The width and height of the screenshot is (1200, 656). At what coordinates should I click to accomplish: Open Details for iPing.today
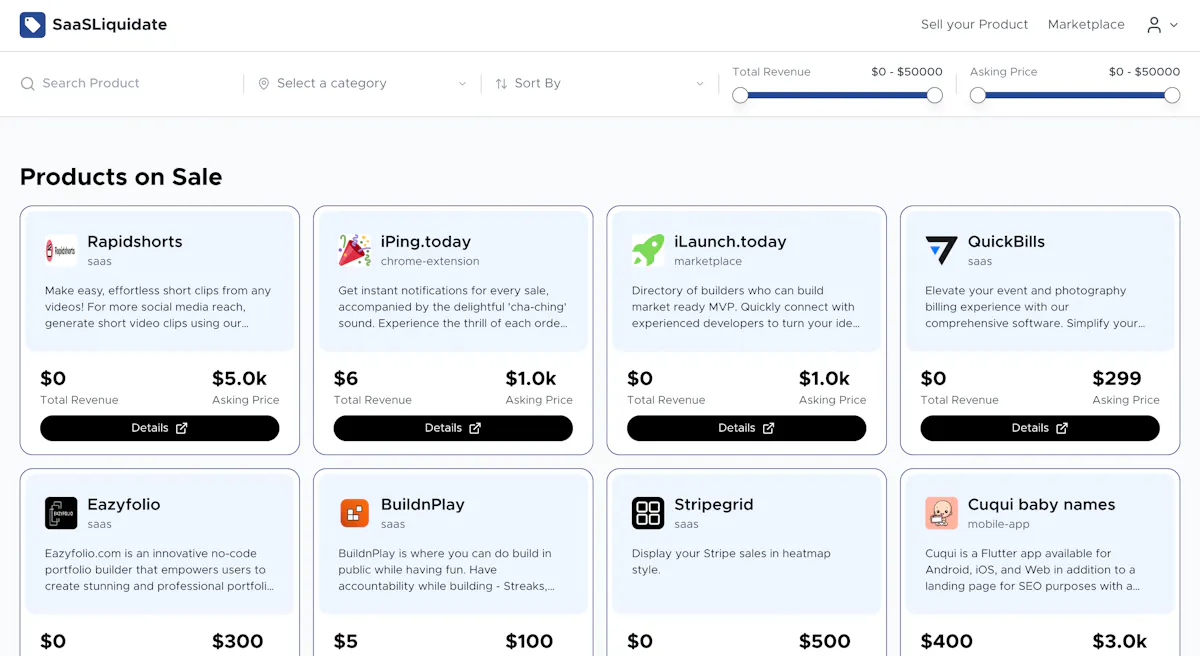point(453,428)
